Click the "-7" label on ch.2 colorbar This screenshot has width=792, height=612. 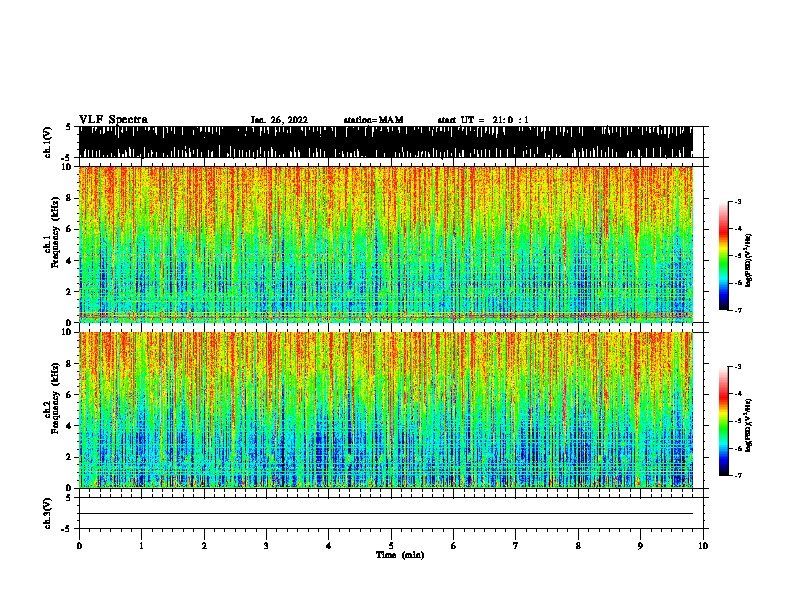pyautogui.click(x=737, y=476)
